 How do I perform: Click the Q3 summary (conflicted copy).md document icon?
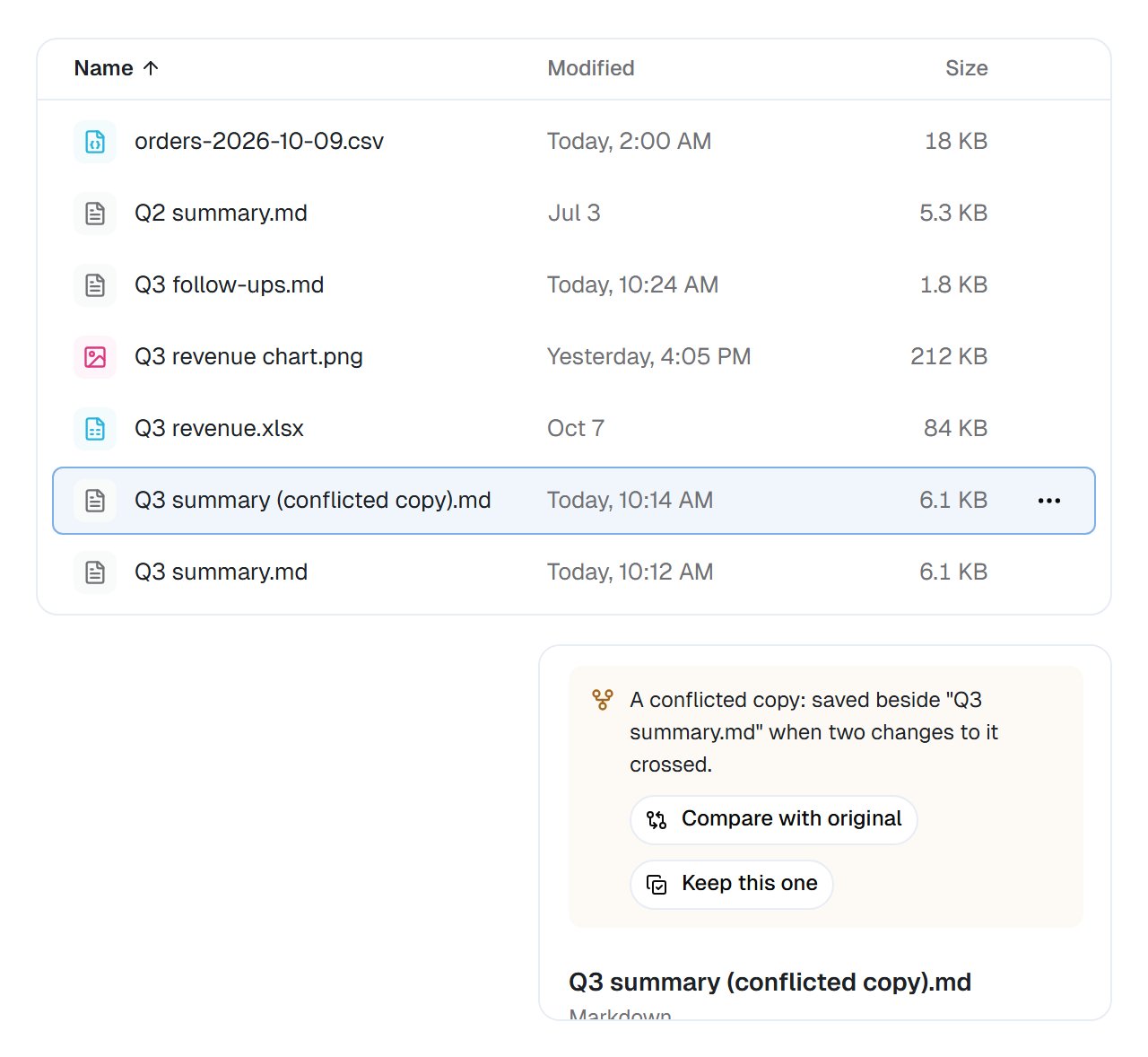tap(95, 501)
